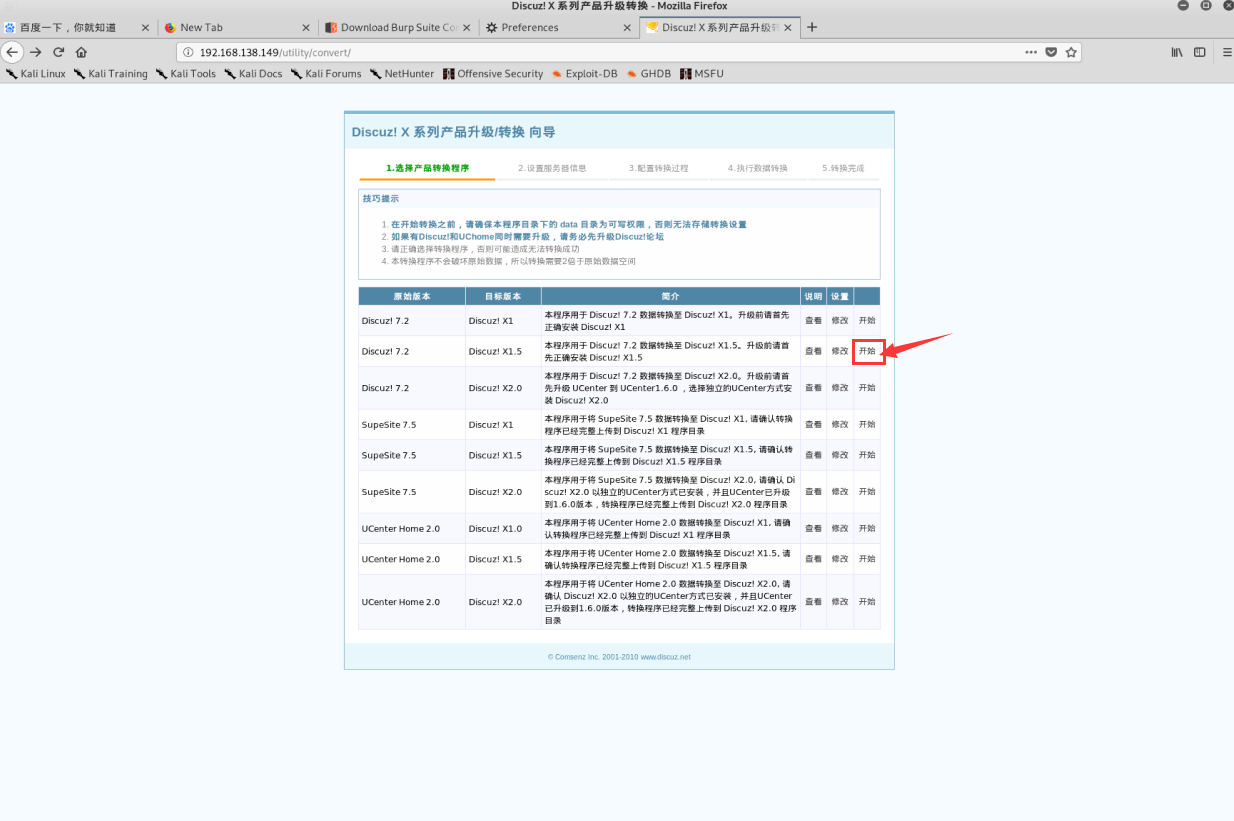This screenshot has width=1234, height=821.
Task: Bookmark this page with the star icon
Action: tap(1071, 52)
